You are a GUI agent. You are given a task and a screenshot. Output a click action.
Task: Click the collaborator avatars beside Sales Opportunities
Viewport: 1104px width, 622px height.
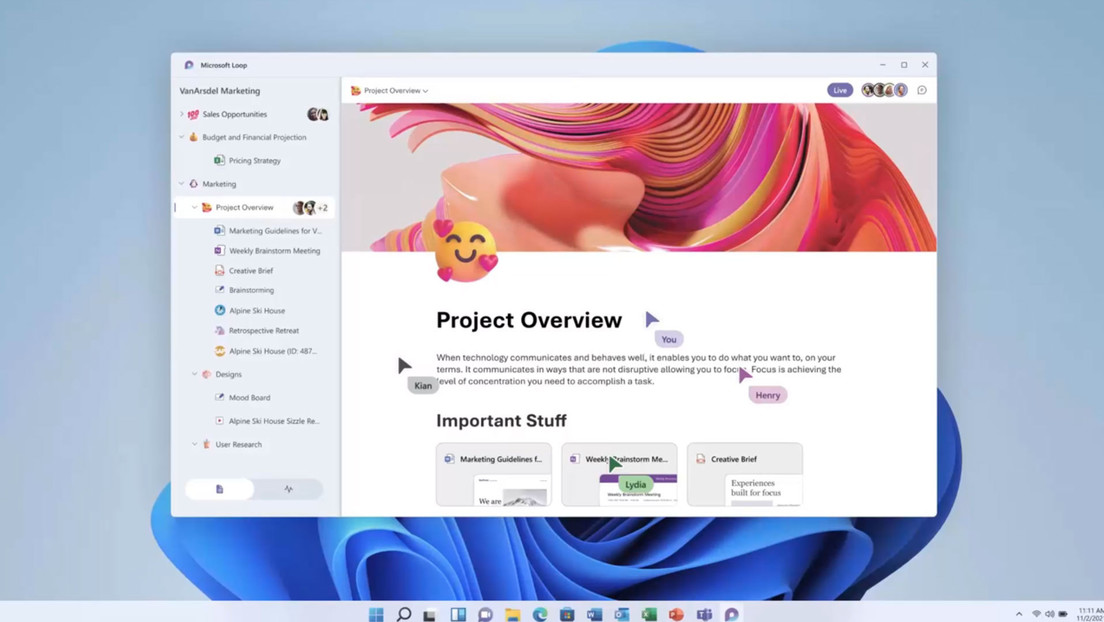pos(318,114)
